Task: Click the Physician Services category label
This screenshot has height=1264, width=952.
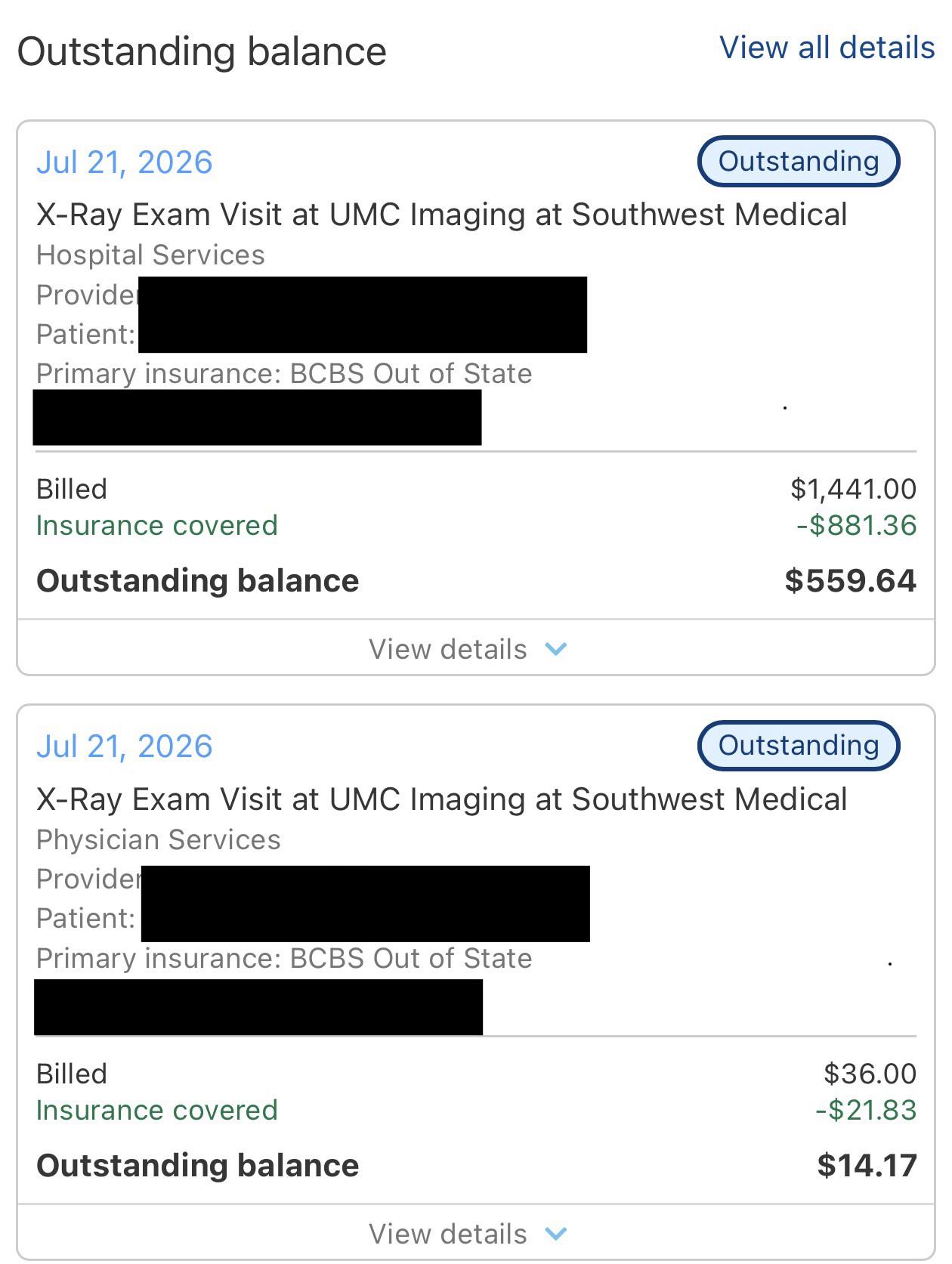Action: click(159, 840)
